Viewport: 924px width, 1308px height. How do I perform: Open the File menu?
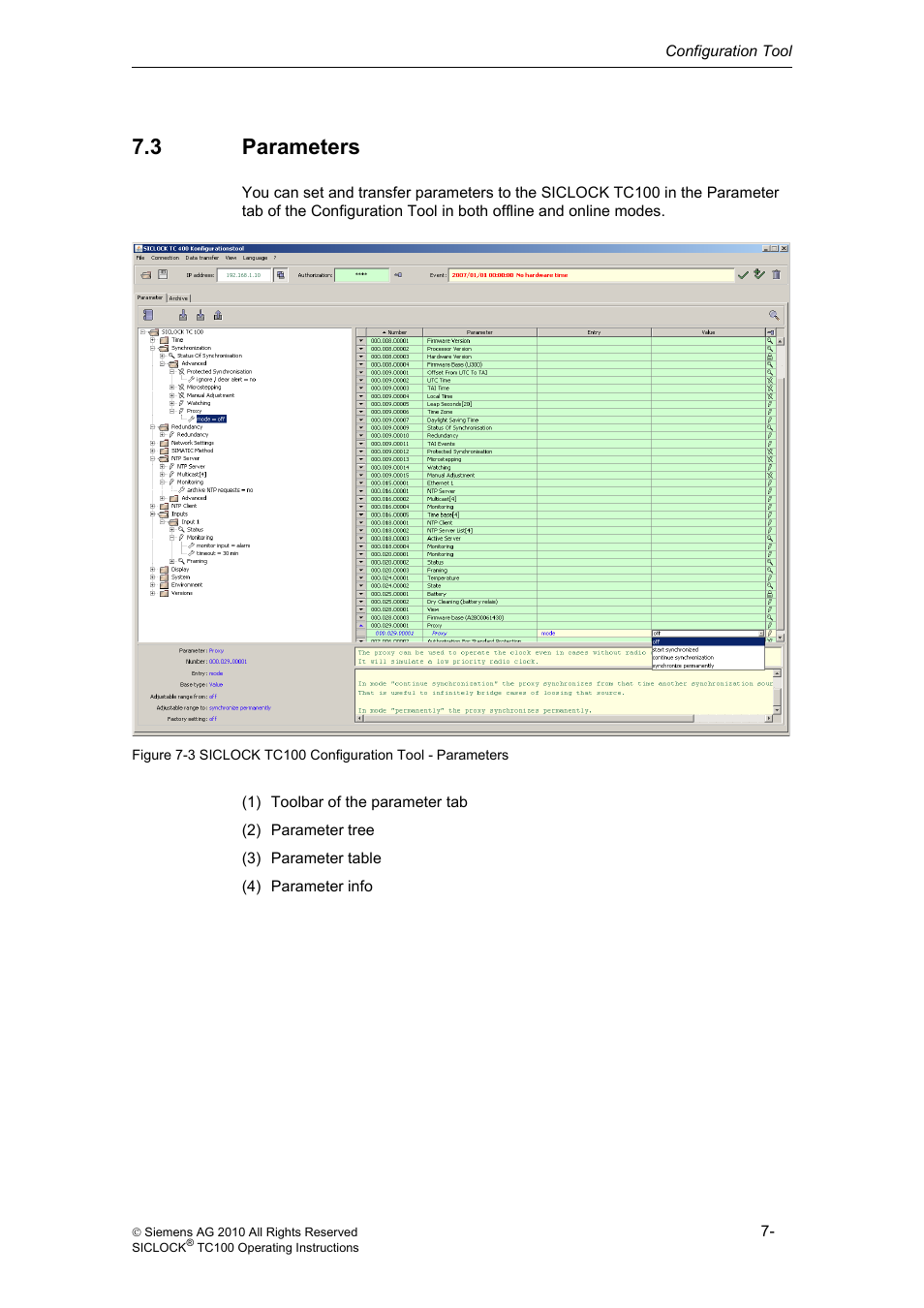tap(140, 258)
